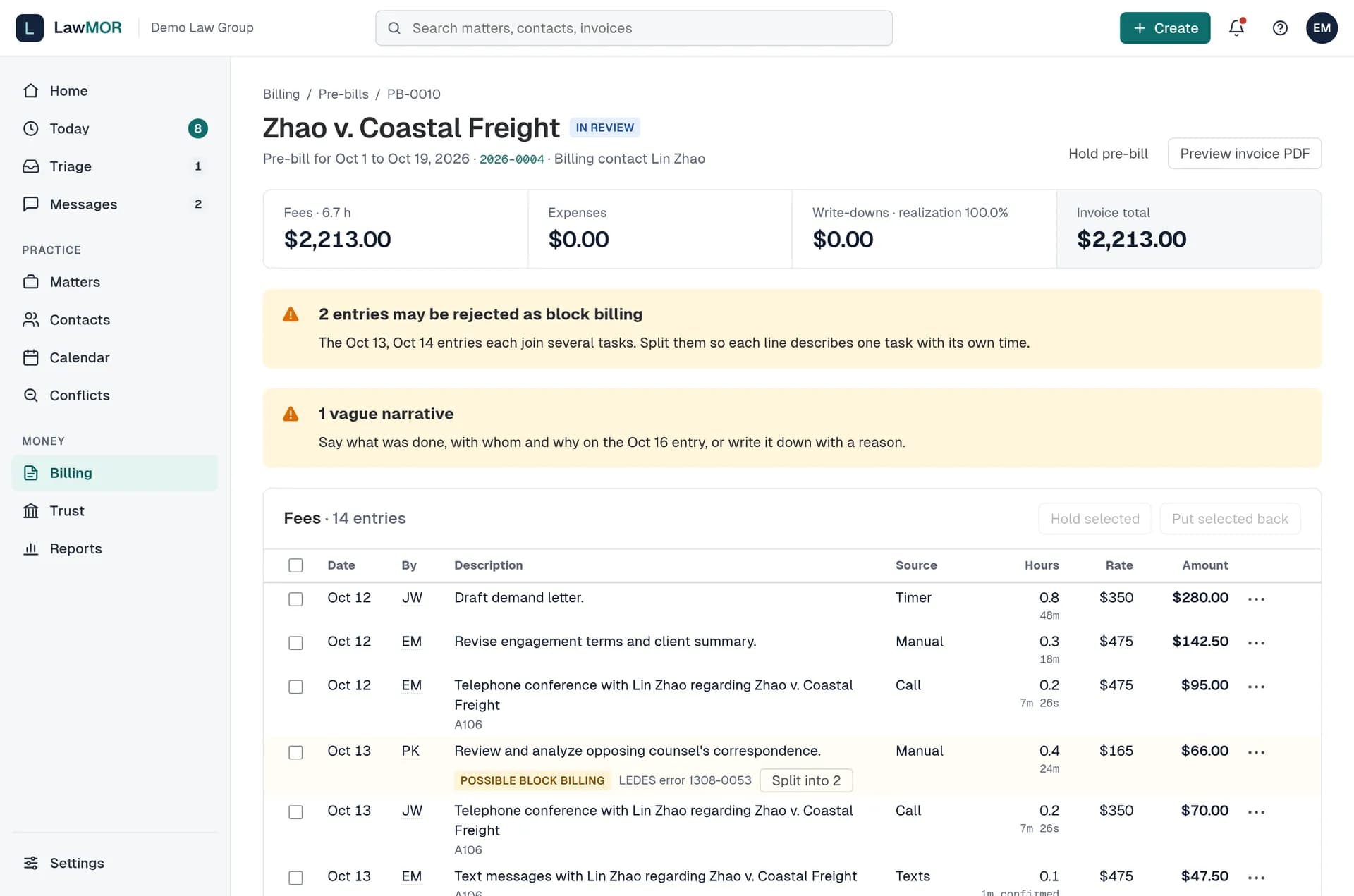Click the search matters input field
This screenshot has height=896, width=1354.
634,28
